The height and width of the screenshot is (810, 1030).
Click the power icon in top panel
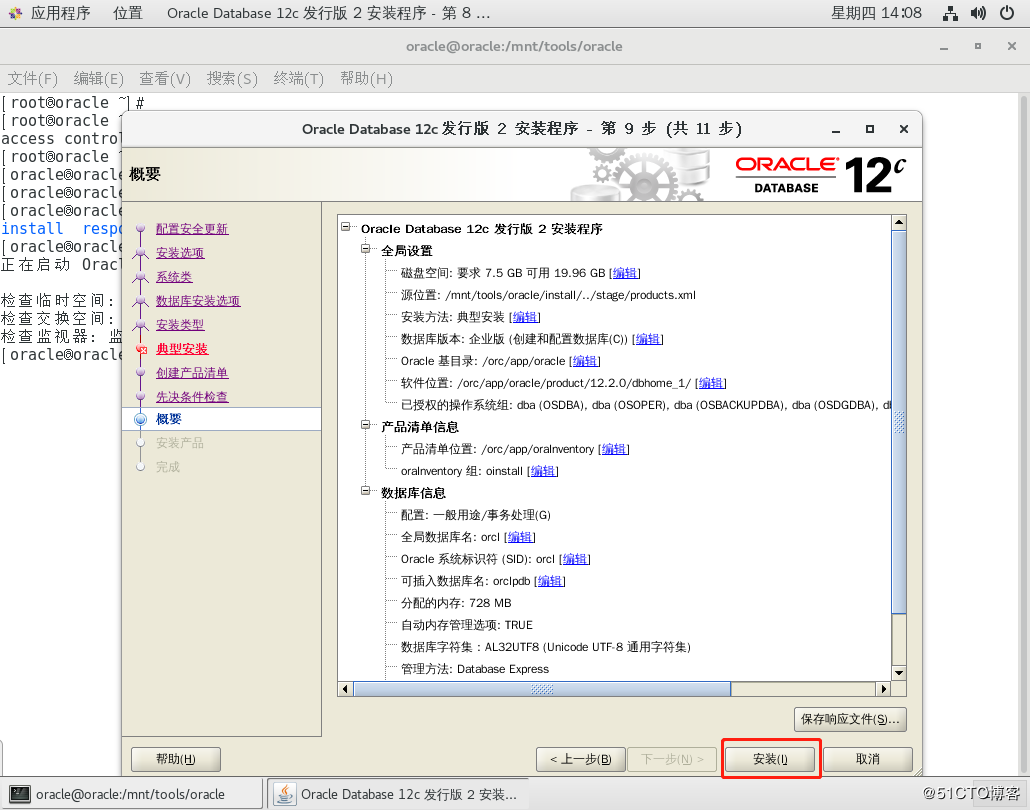tap(1006, 13)
